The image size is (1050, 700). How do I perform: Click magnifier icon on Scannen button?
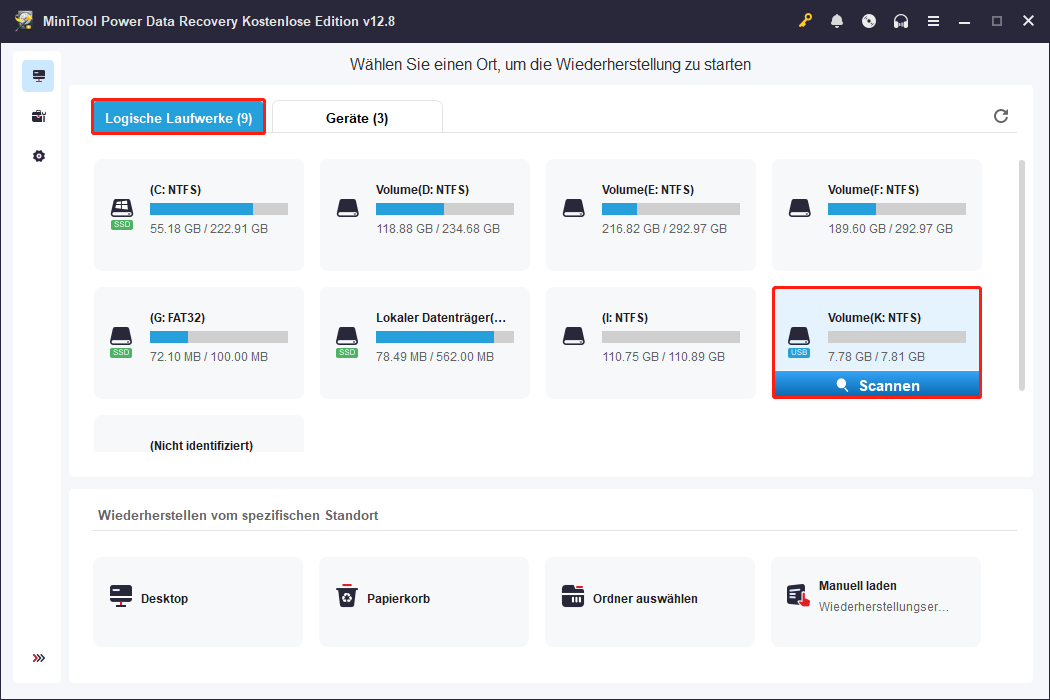tap(842, 385)
